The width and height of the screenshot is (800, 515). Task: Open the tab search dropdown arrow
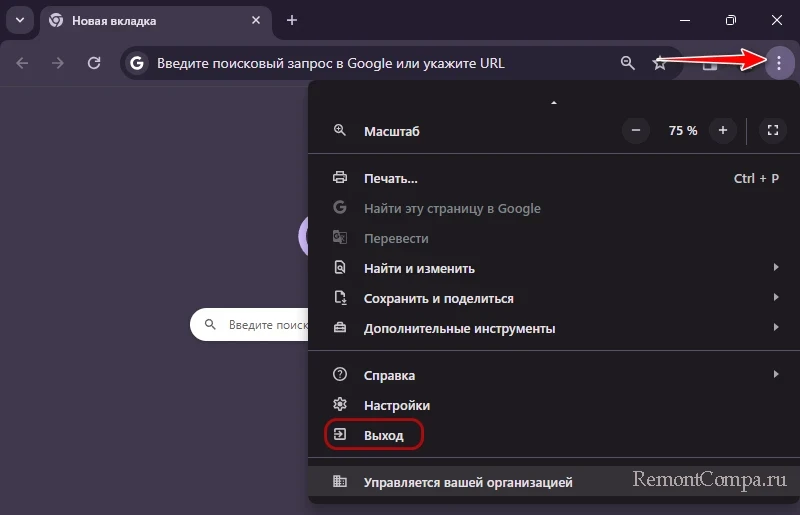coord(19,20)
